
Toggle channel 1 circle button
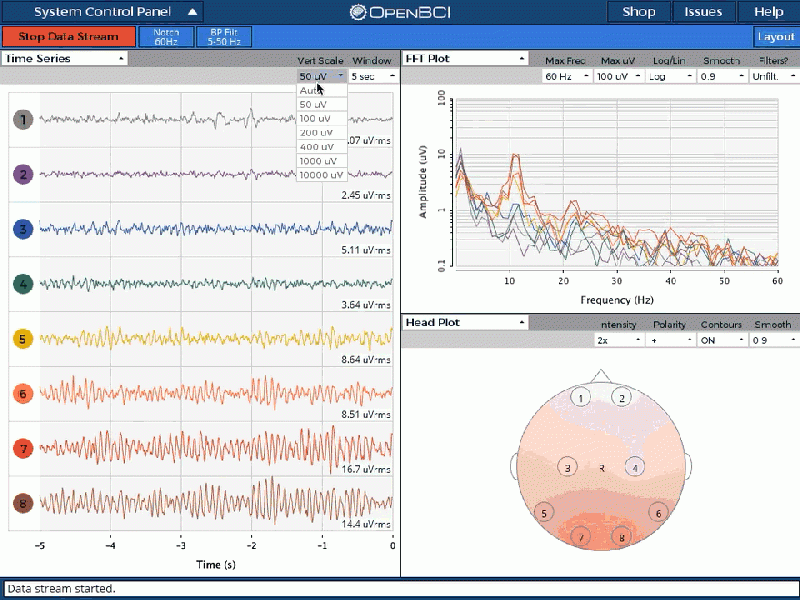(x=23, y=120)
